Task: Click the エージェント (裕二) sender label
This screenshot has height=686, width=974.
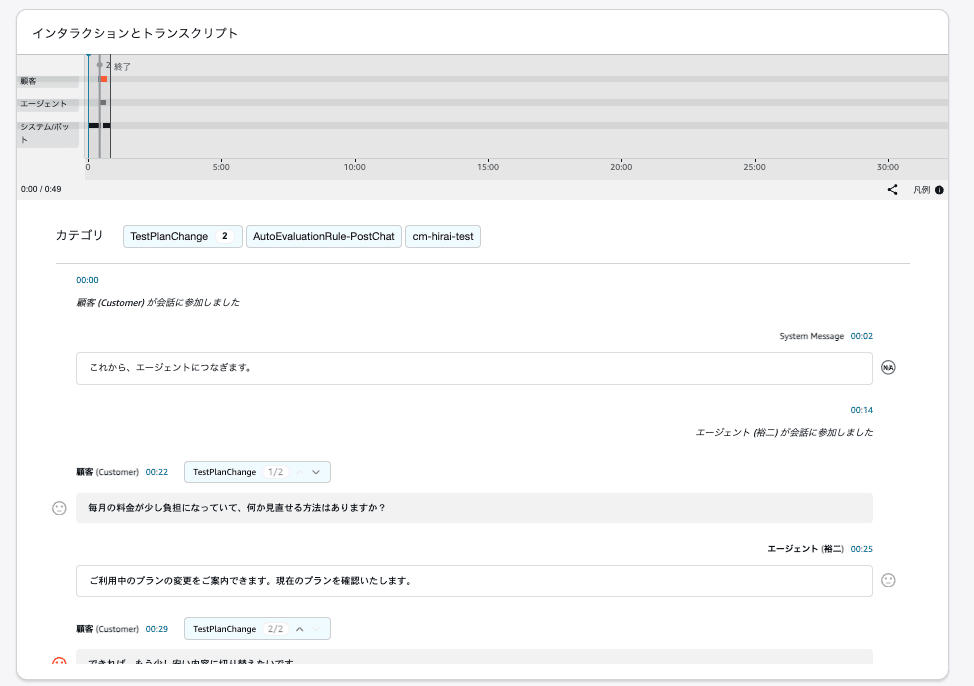Action: pyautogui.click(x=805, y=549)
